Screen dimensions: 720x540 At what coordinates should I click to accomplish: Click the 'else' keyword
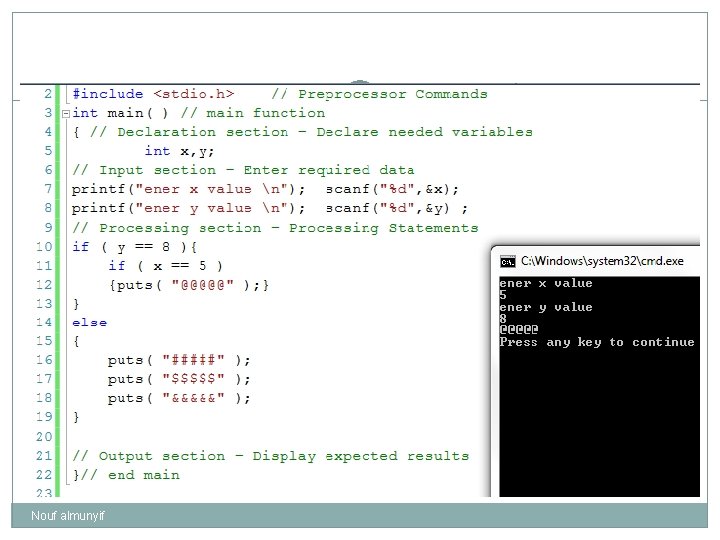tap(90, 323)
